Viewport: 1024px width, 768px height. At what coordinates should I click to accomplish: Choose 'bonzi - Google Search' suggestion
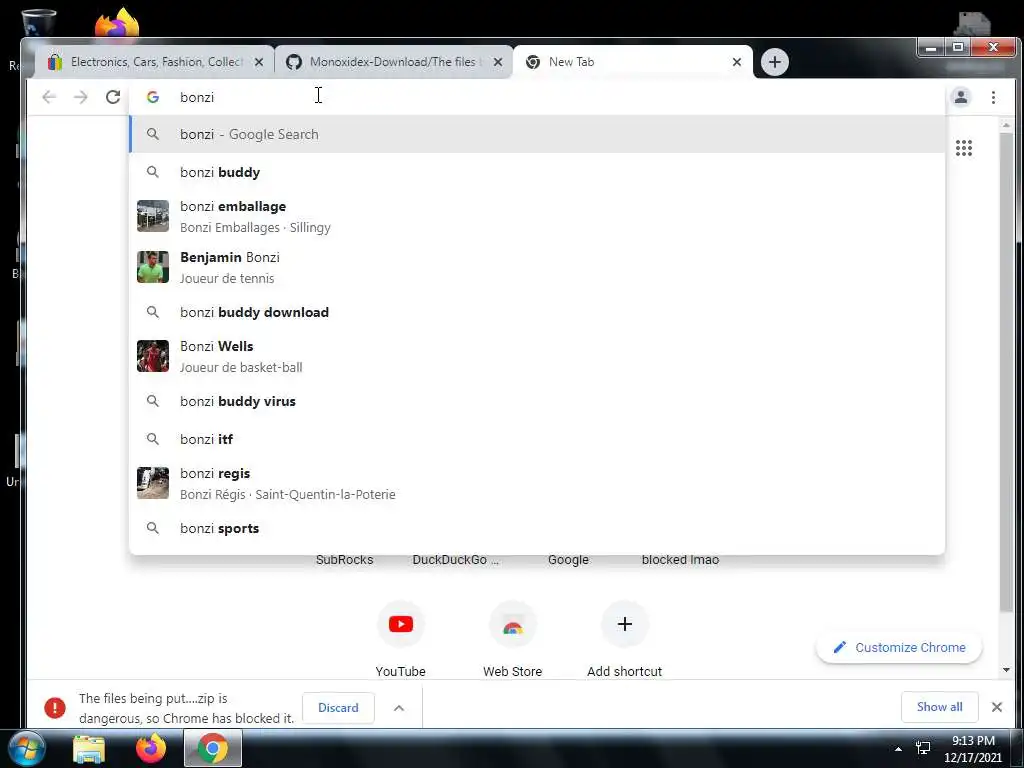tap(537, 134)
